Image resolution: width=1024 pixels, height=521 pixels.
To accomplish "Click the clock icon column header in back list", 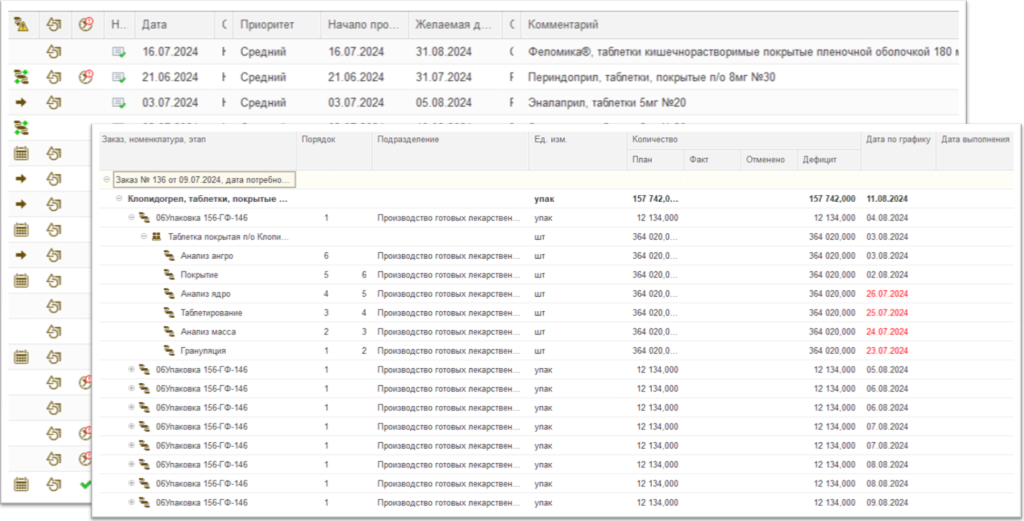I will (x=86, y=25).
